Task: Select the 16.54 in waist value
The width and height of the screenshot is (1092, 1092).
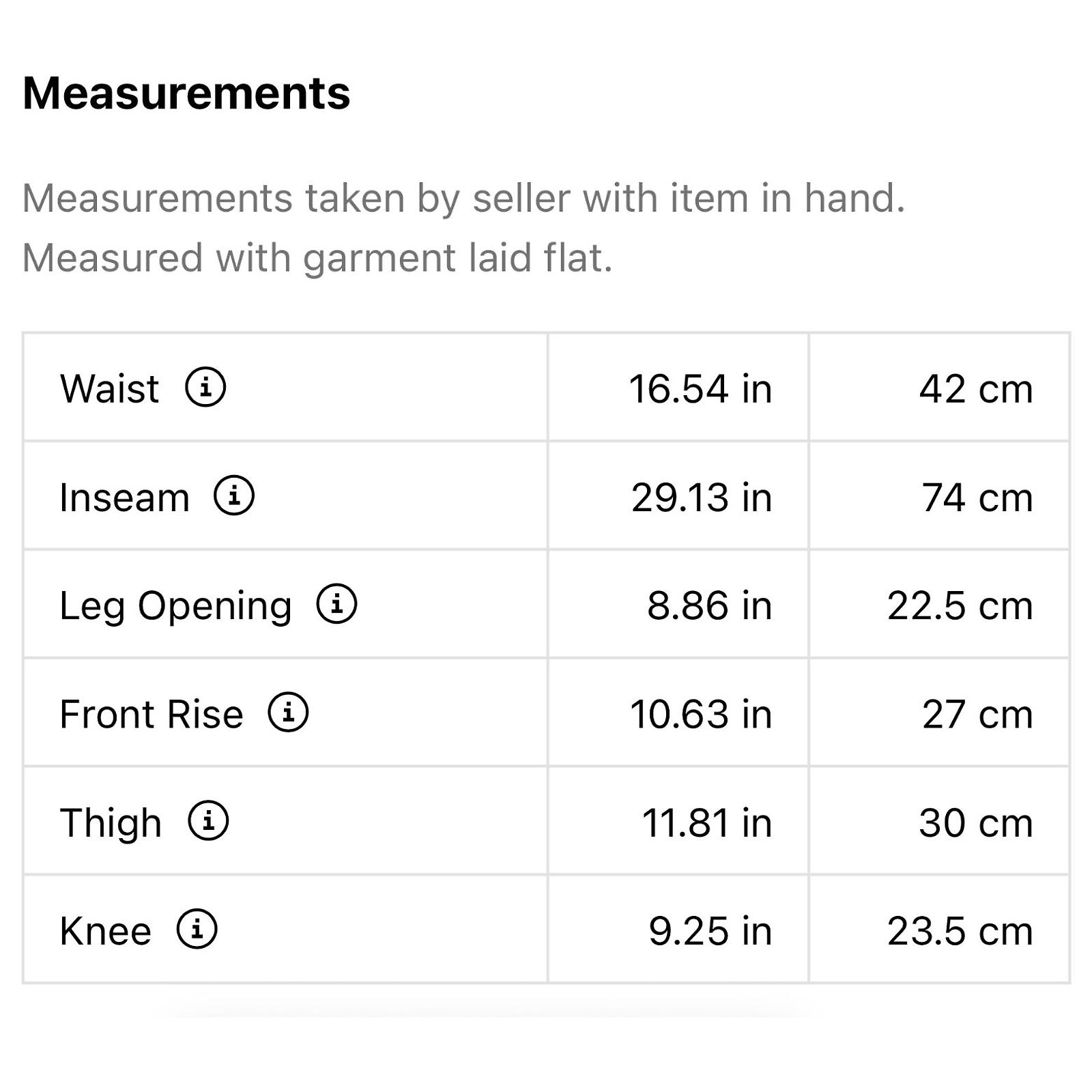Action: point(700,389)
